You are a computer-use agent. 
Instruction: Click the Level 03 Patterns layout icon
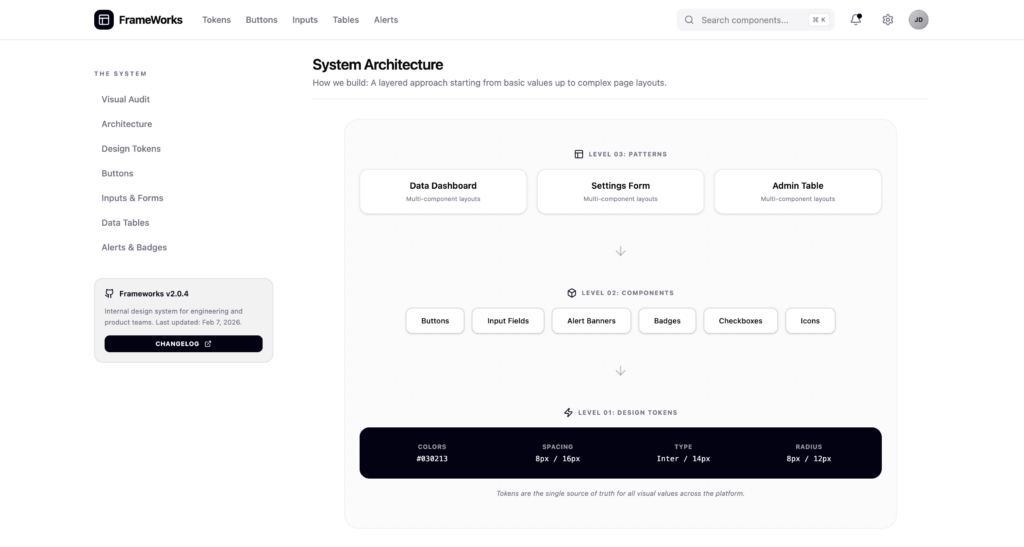[x=579, y=154]
